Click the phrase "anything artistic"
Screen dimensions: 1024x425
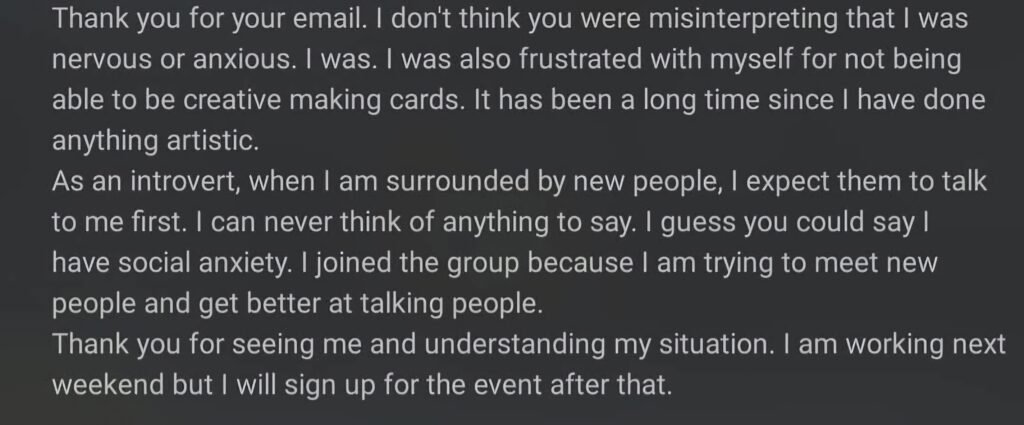(x=155, y=141)
